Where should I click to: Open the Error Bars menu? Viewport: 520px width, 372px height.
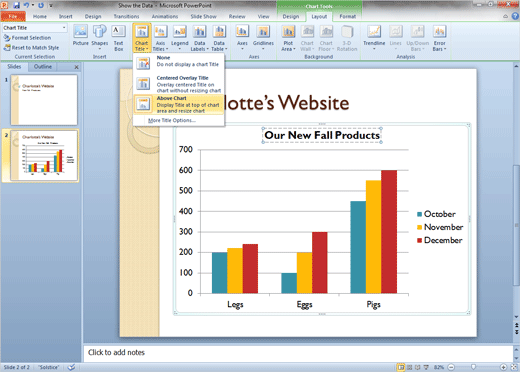click(439, 37)
